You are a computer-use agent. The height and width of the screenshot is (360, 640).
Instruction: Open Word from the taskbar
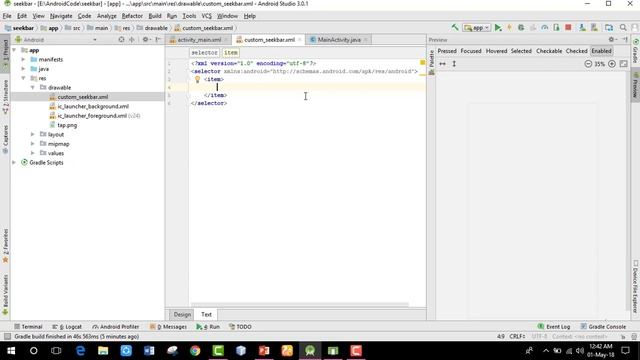click(149, 350)
